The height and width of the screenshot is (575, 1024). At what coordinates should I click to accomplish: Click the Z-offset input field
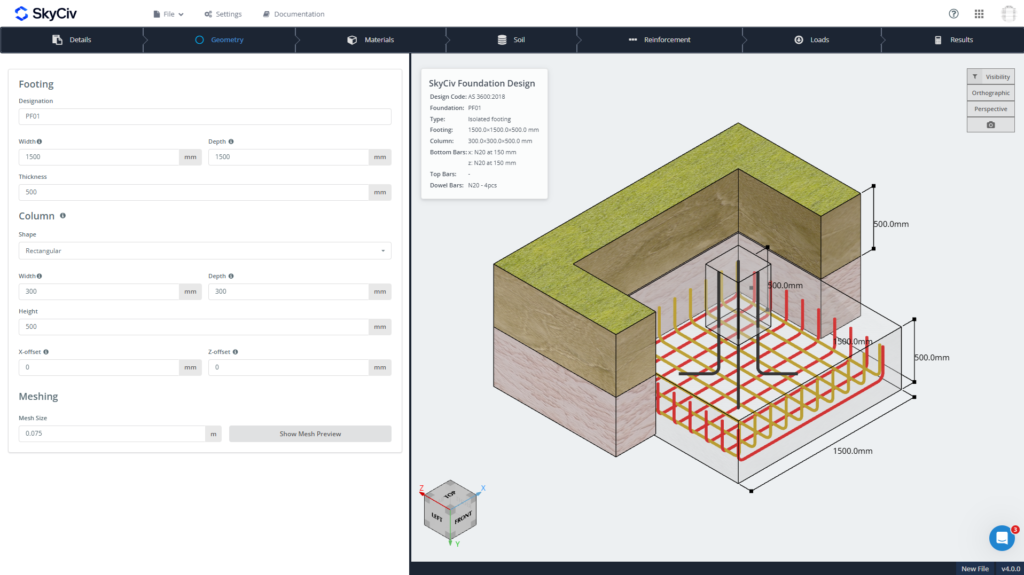coord(288,367)
